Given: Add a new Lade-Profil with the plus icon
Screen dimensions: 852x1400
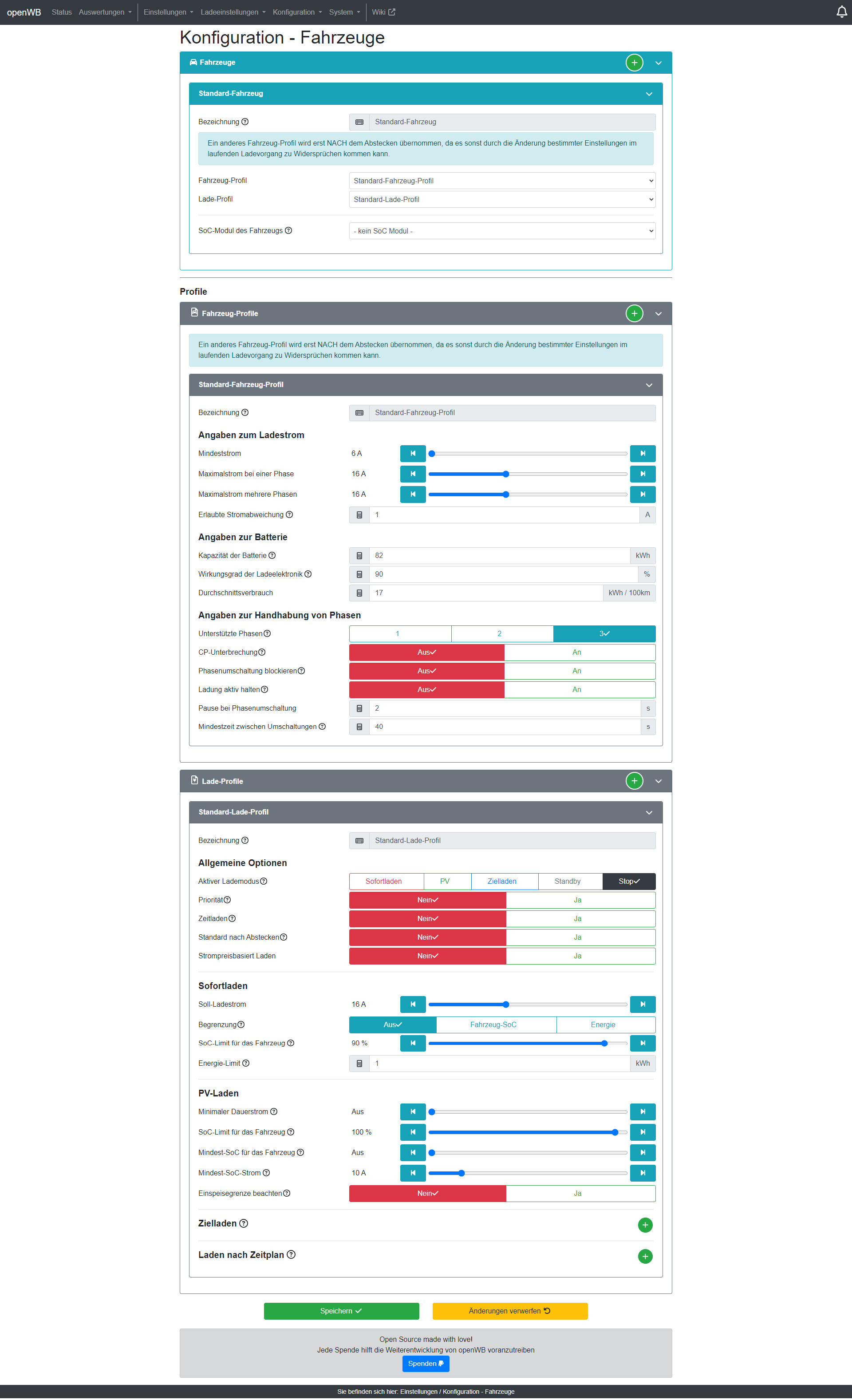Looking at the screenshot, I should pyautogui.click(x=634, y=781).
